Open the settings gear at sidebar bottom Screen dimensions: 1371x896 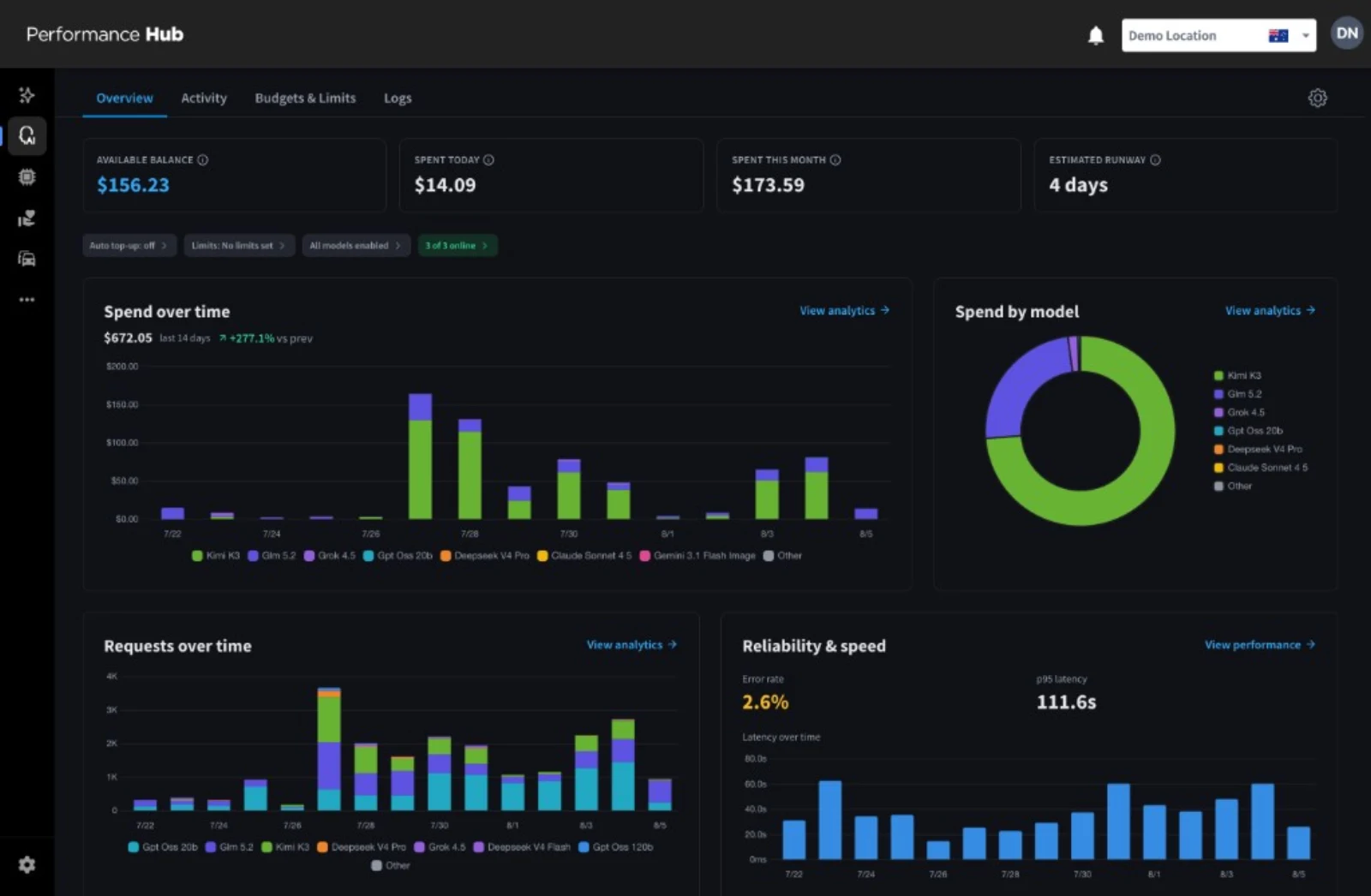27,864
